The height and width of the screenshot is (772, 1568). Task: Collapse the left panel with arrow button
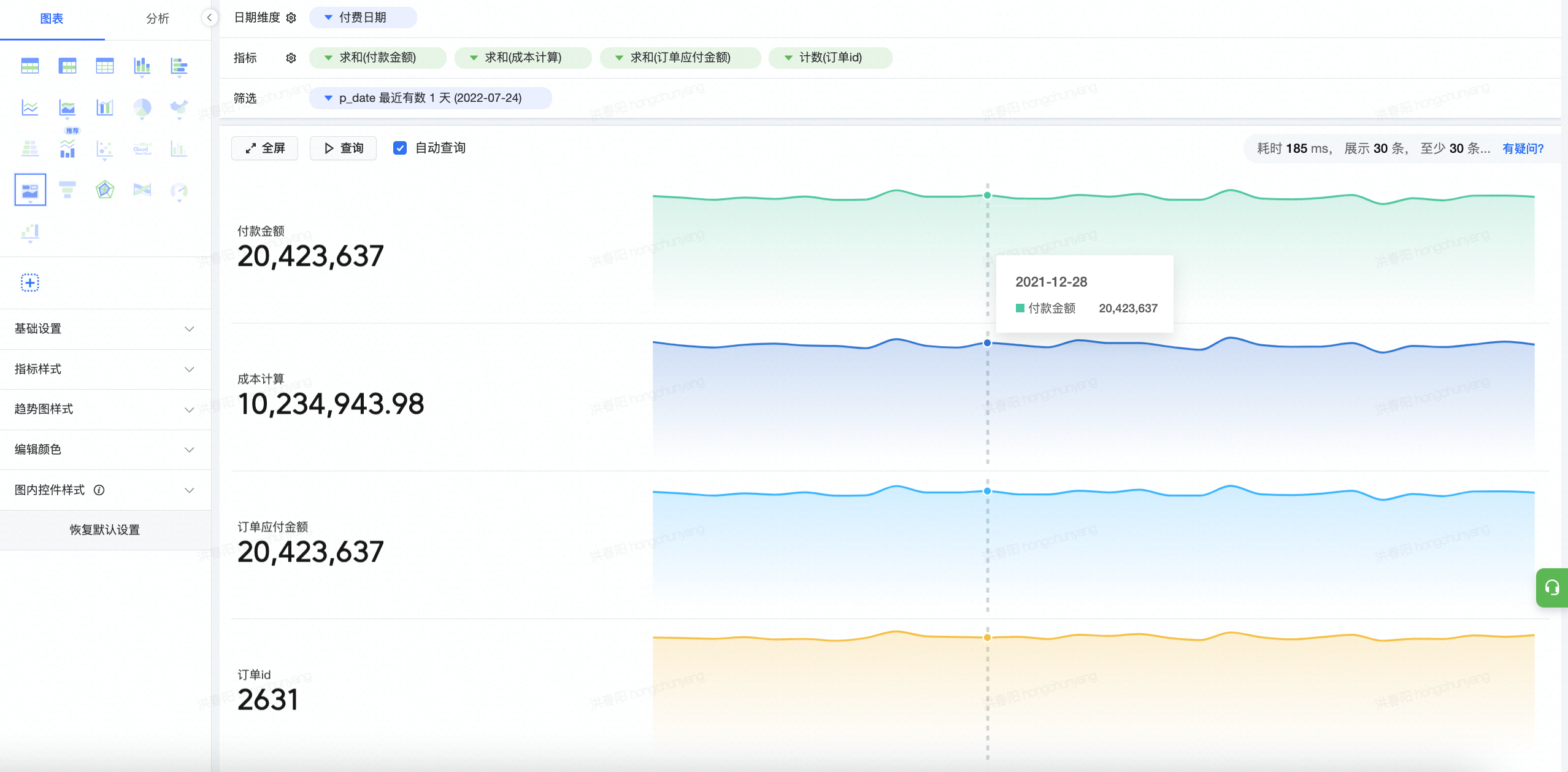(210, 18)
